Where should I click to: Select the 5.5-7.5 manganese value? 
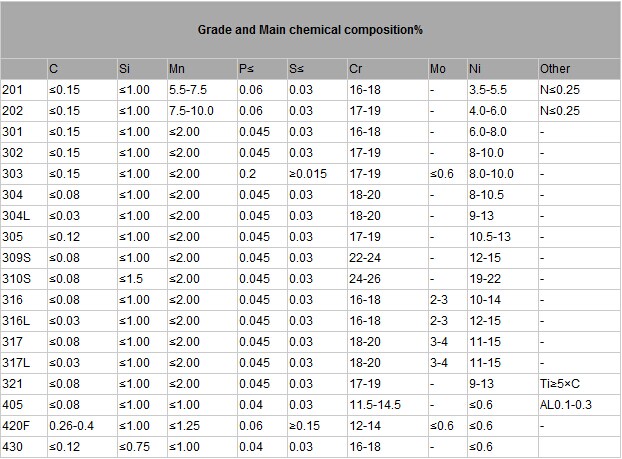pyautogui.click(x=187, y=90)
